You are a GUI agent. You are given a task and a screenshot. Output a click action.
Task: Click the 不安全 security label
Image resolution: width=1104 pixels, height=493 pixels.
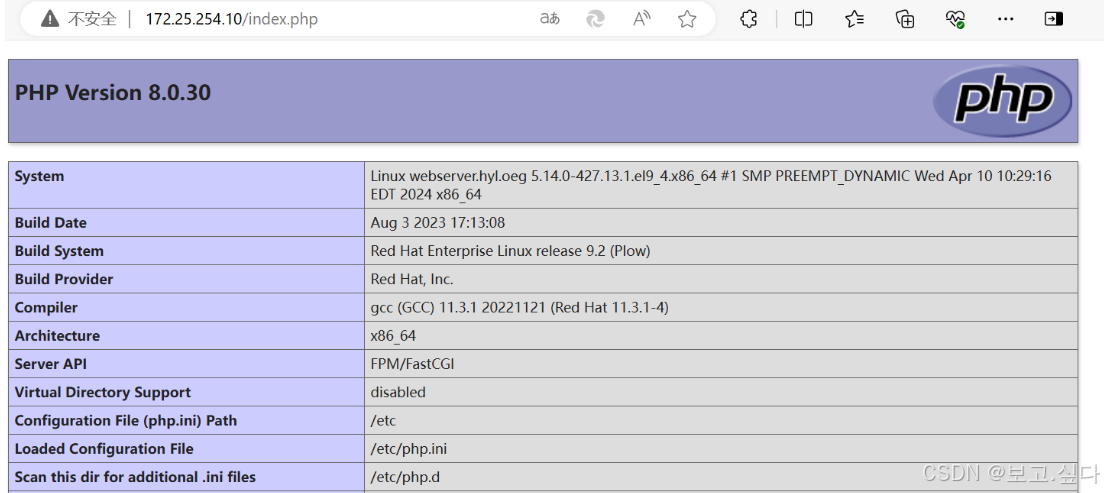(x=92, y=19)
